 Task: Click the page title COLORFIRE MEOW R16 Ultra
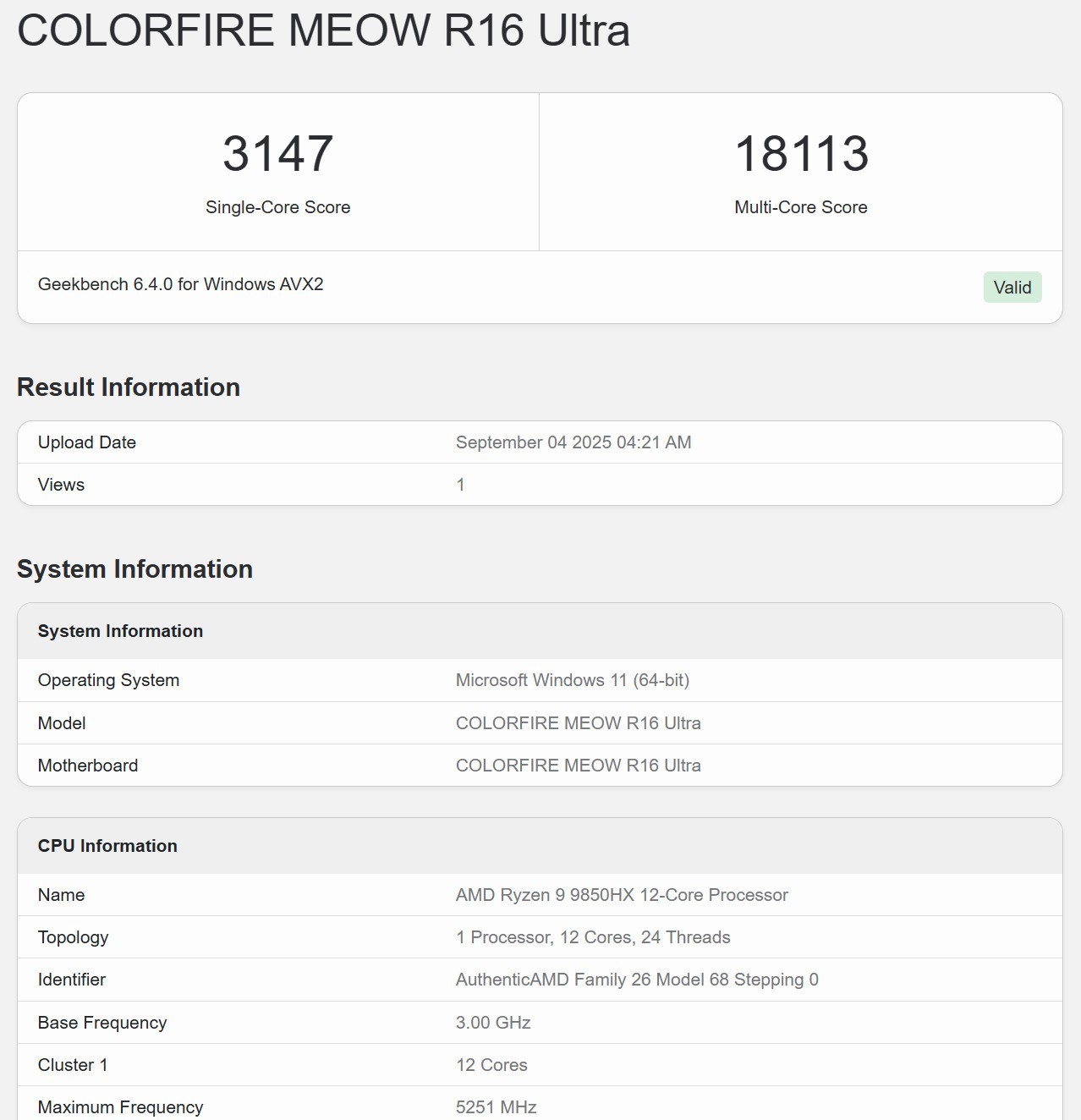[x=323, y=30]
